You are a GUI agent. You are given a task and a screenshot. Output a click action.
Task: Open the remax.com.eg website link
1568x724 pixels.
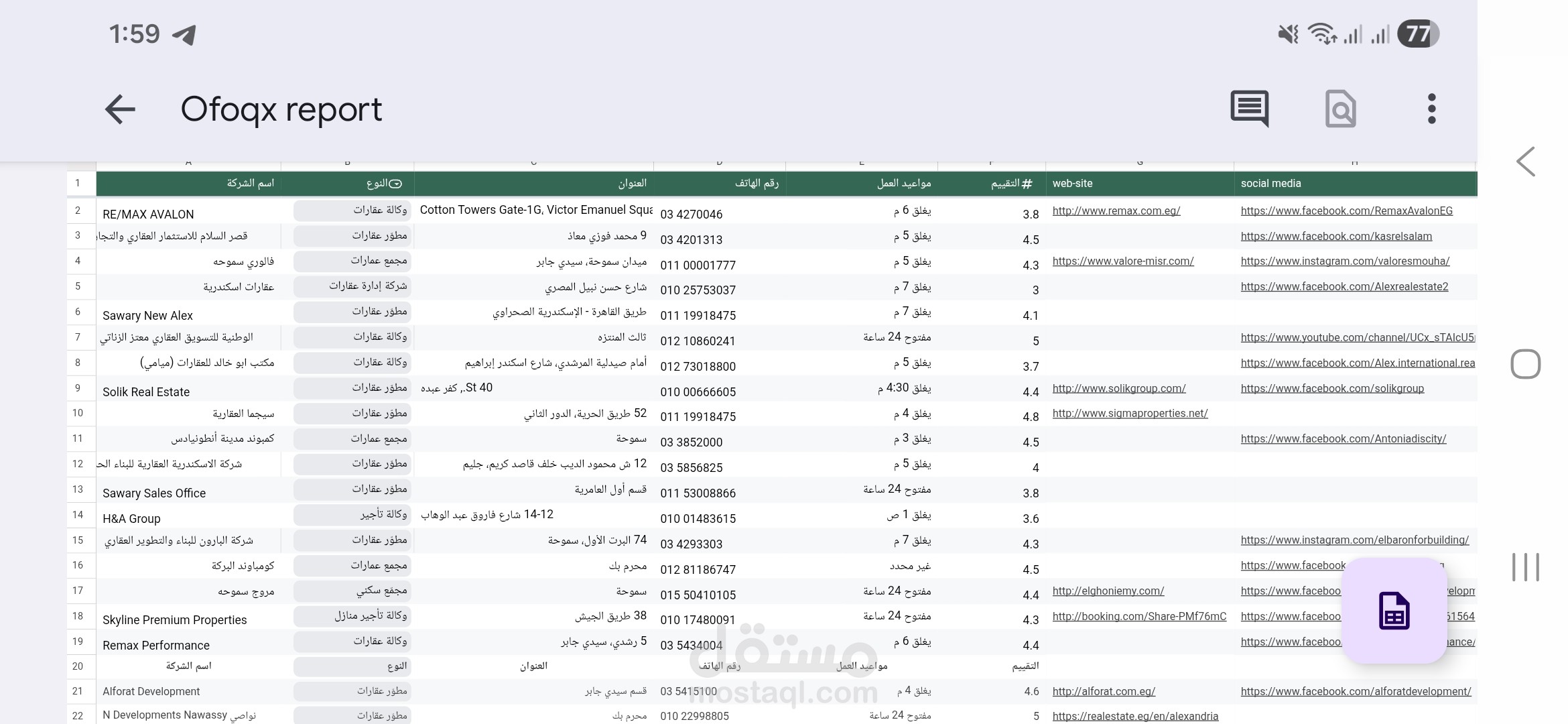(x=1116, y=211)
